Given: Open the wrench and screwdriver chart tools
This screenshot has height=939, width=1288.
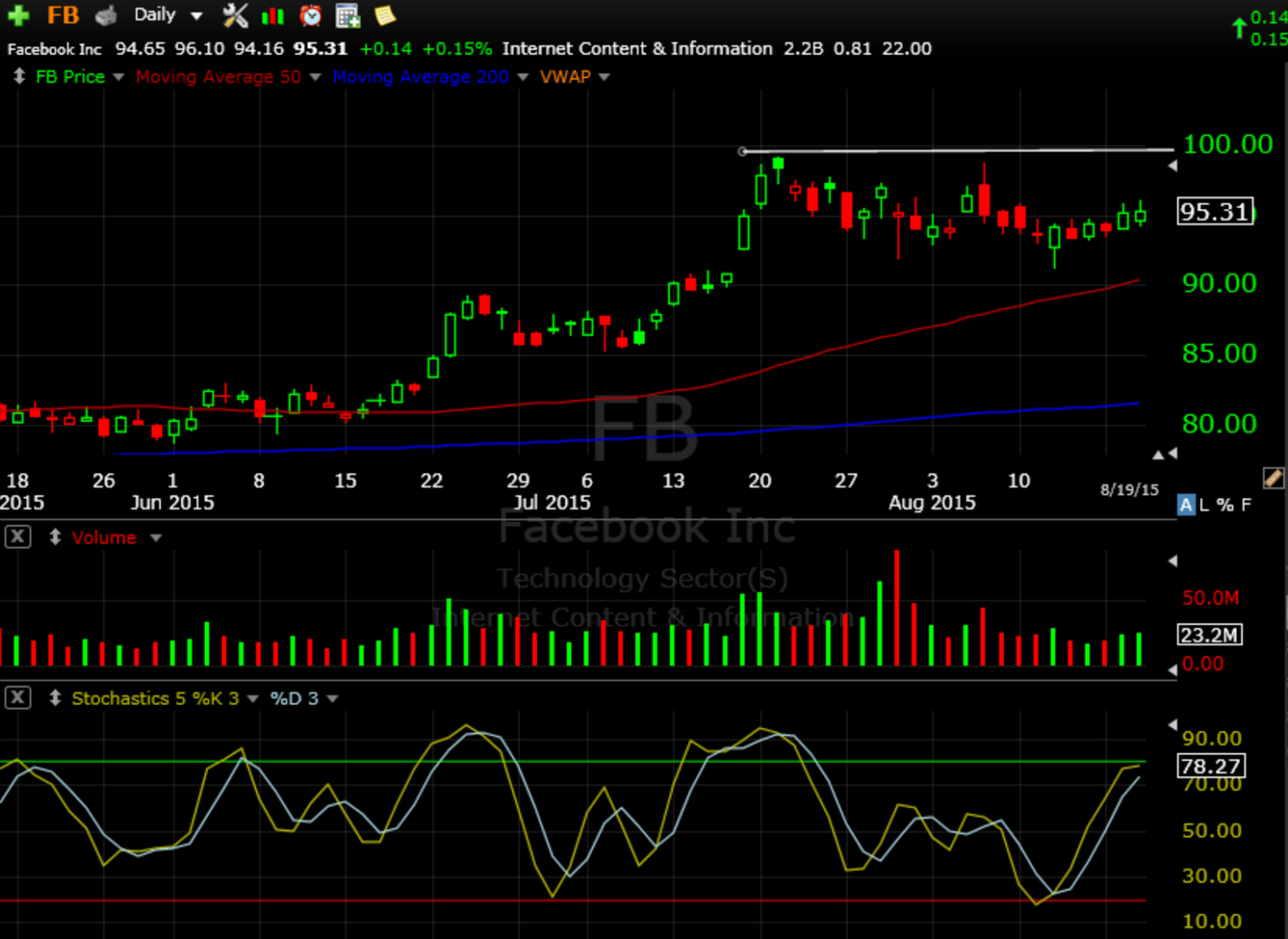Looking at the screenshot, I should point(235,15).
